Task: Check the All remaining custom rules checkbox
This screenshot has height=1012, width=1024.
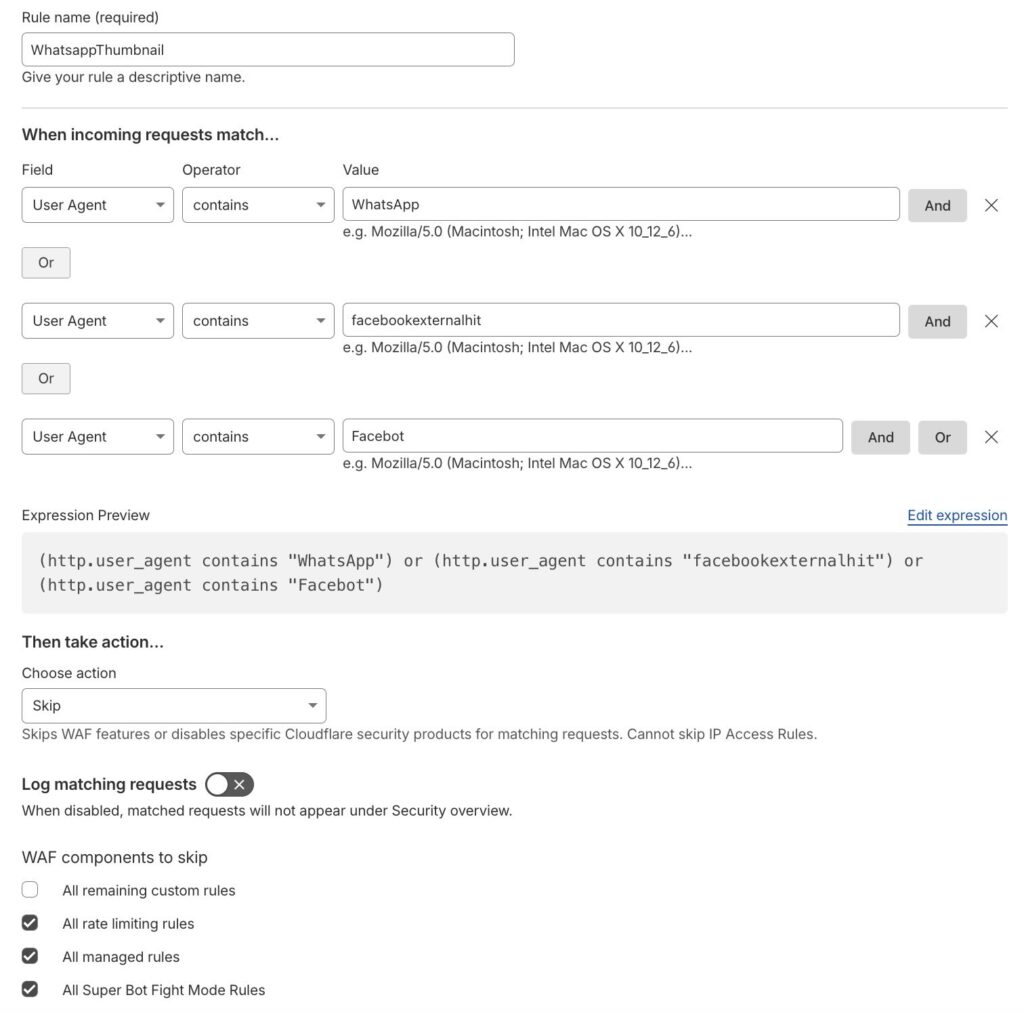Action: [29, 889]
